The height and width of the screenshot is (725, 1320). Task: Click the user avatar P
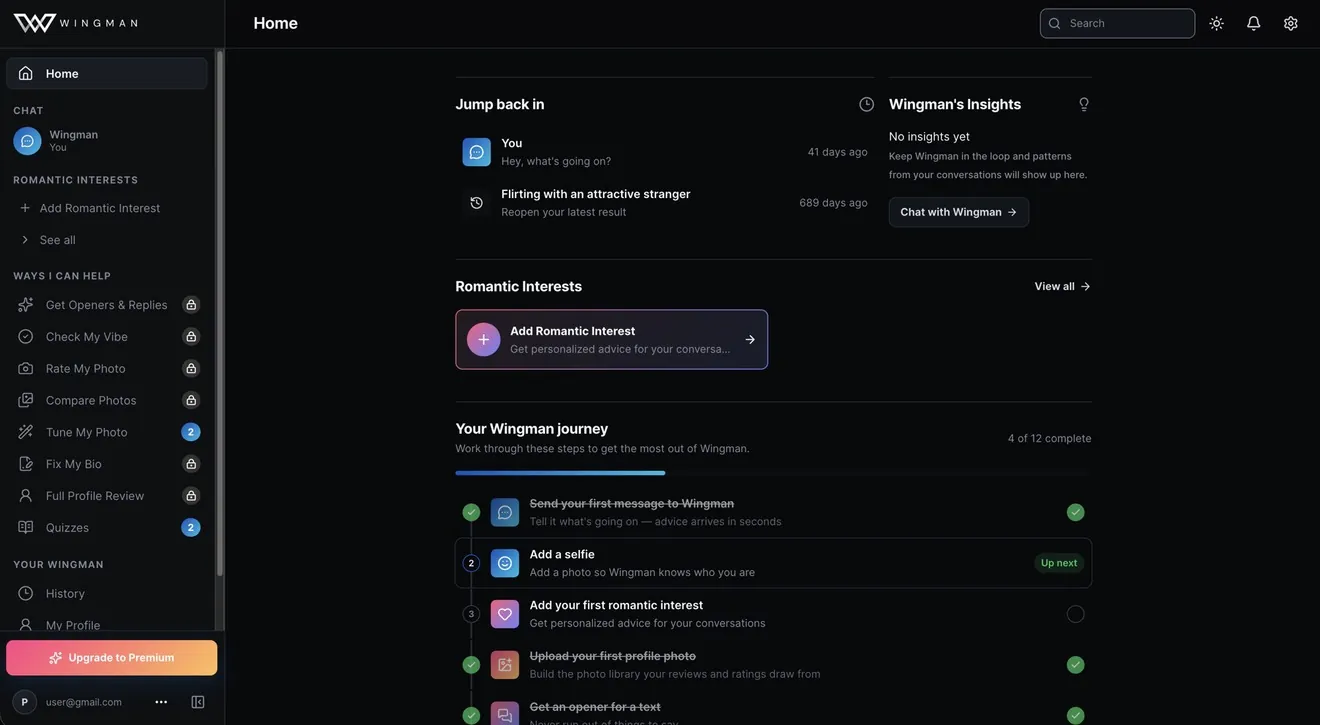[x=25, y=702]
